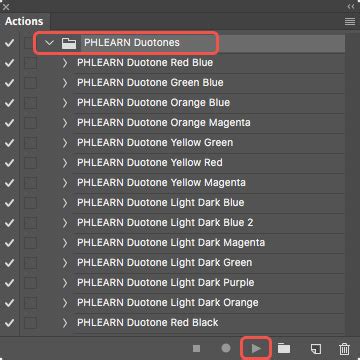
Task: Expand the Duotone Light Dark Blue action
Action: pyautogui.click(x=65, y=203)
